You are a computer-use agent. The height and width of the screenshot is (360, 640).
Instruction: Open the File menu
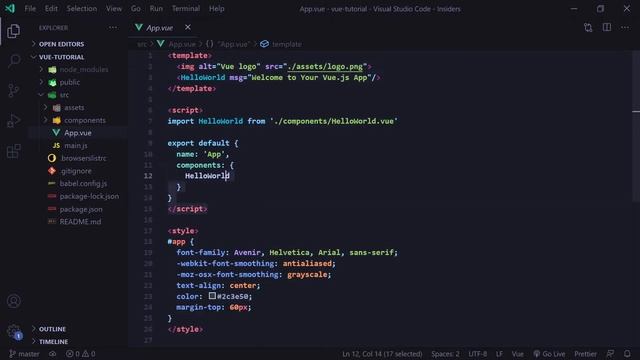click(x=30, y=8)
